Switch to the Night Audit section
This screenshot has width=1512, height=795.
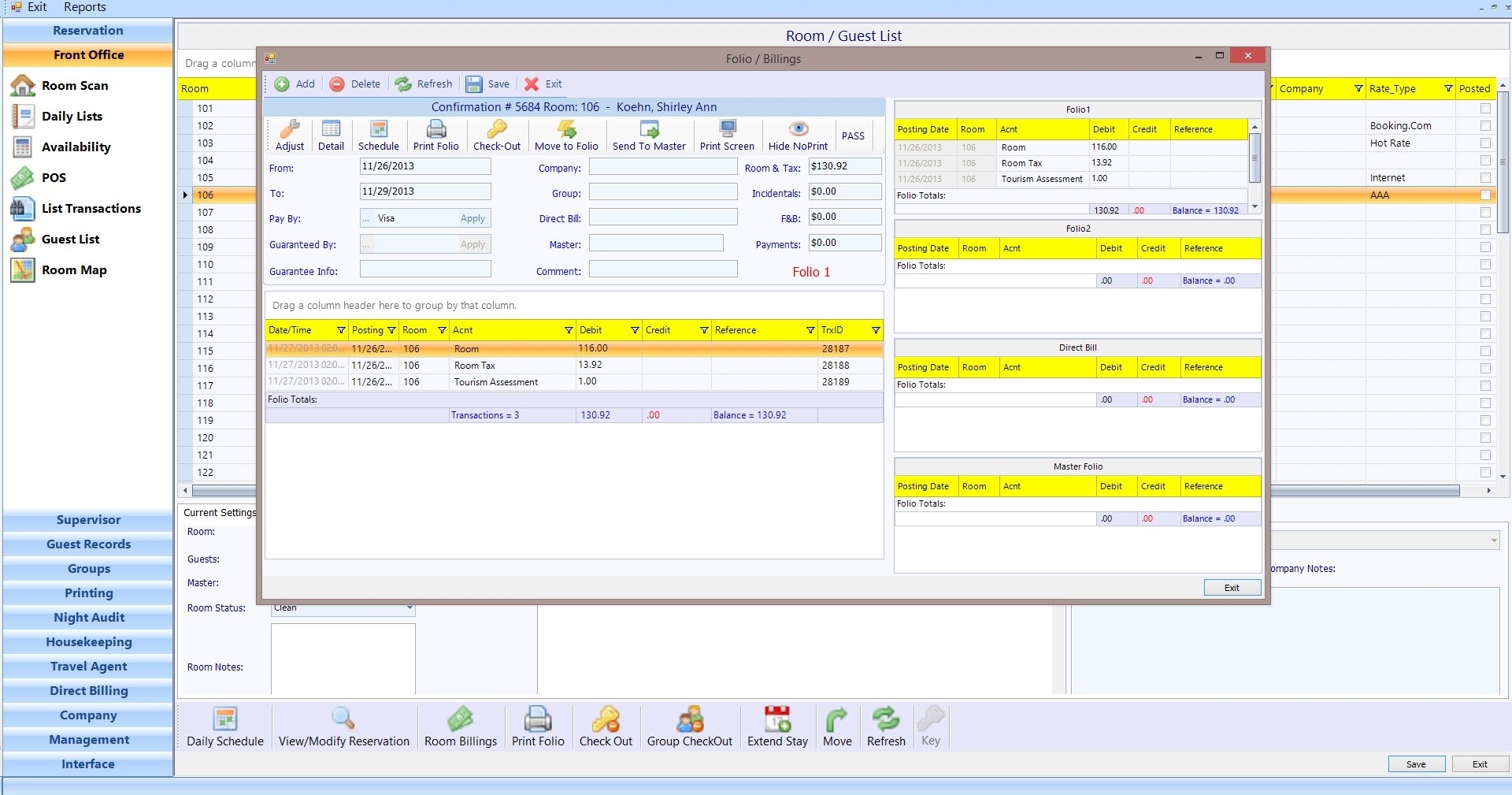pos(88,618)
